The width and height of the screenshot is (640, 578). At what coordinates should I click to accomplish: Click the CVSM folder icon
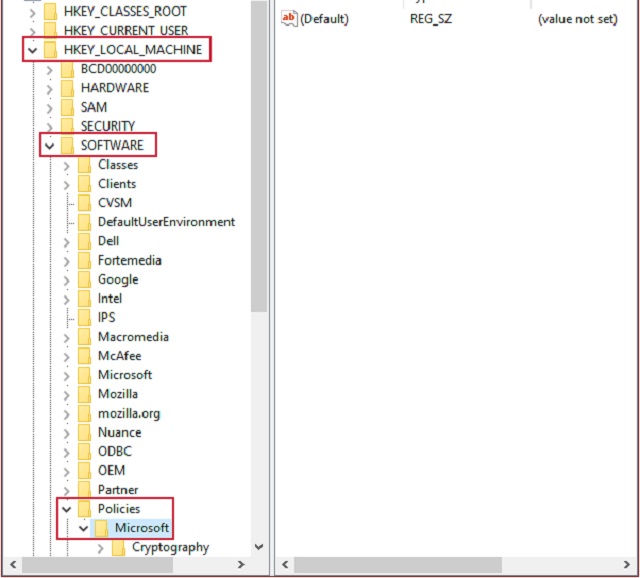[84, 203]
